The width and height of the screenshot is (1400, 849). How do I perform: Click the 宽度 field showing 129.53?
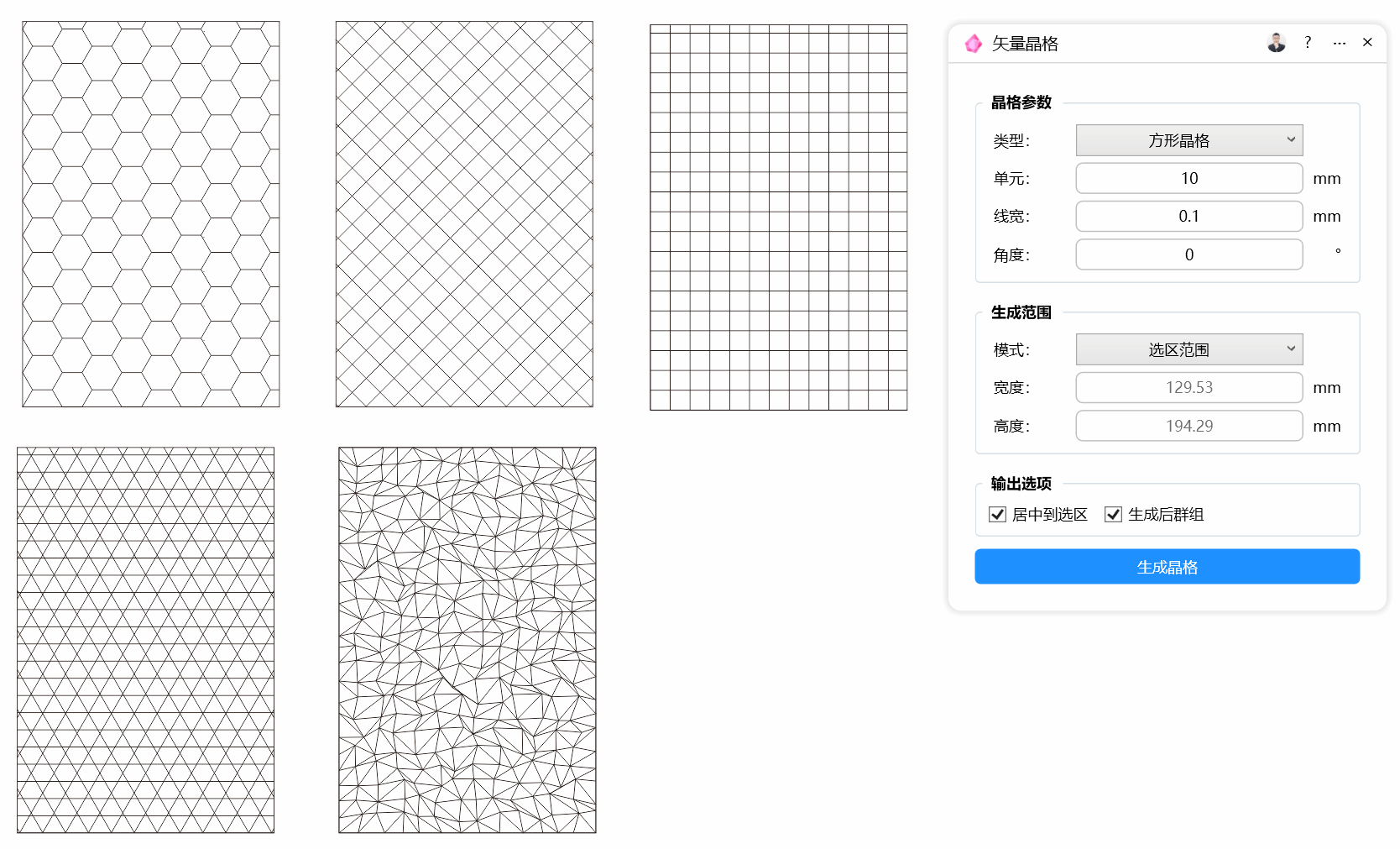[1189, 387]
